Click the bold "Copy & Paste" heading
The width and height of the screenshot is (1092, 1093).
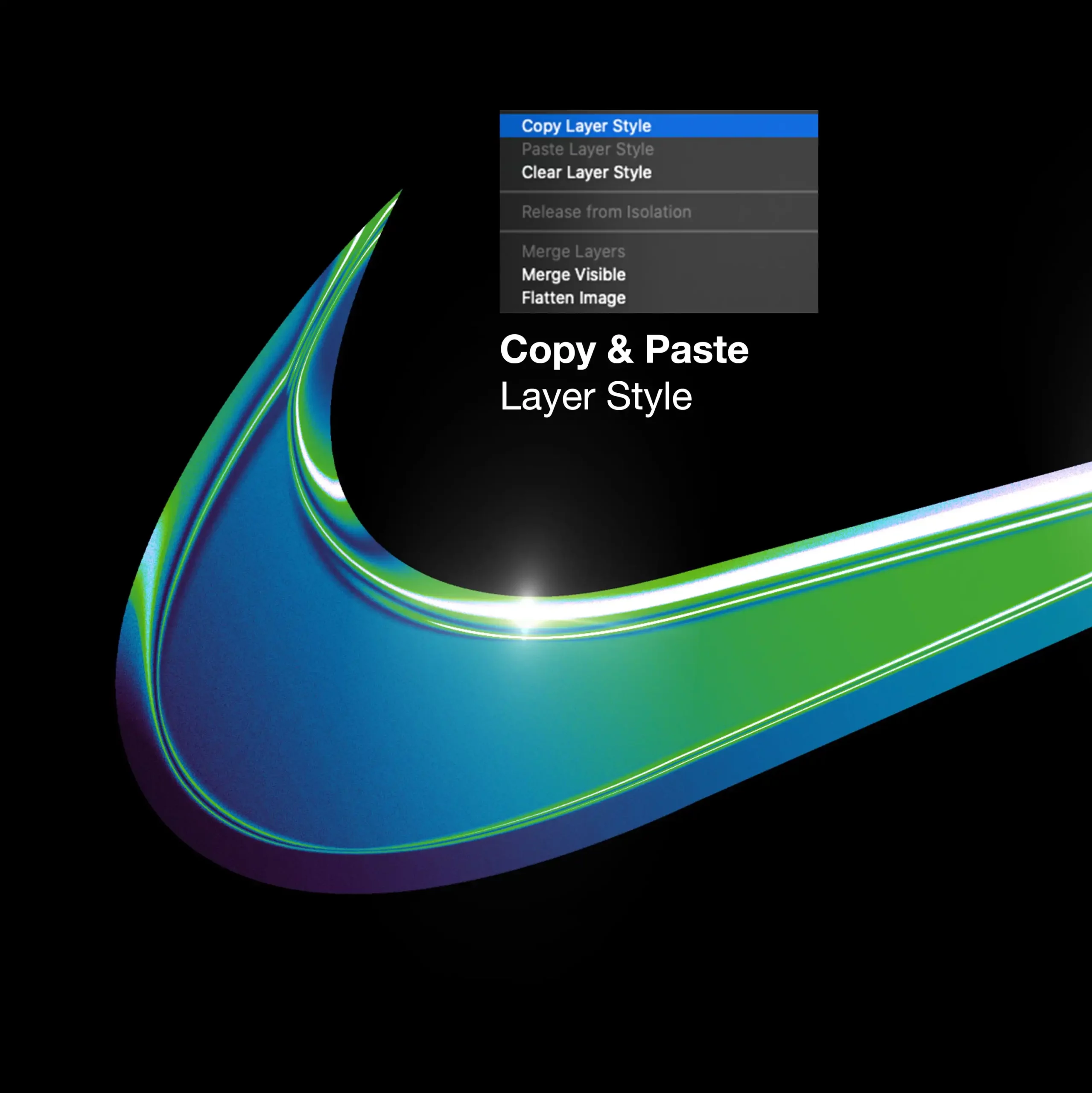pos(624,351)
